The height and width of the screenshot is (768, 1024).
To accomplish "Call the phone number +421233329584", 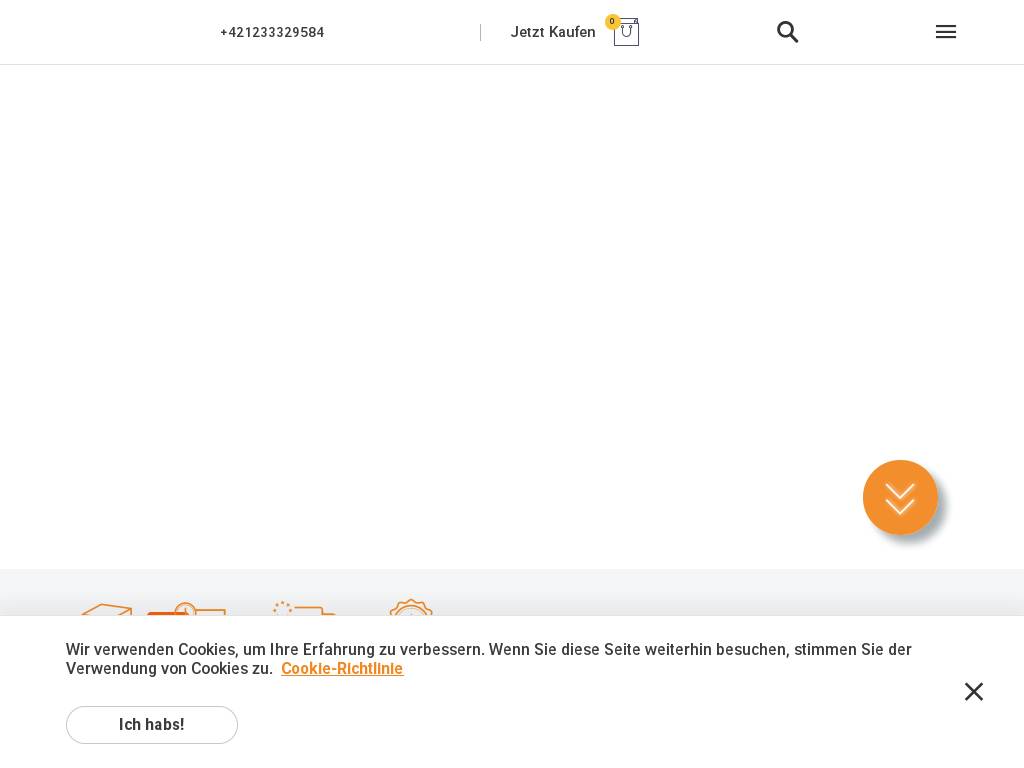I will click(272, 33).
